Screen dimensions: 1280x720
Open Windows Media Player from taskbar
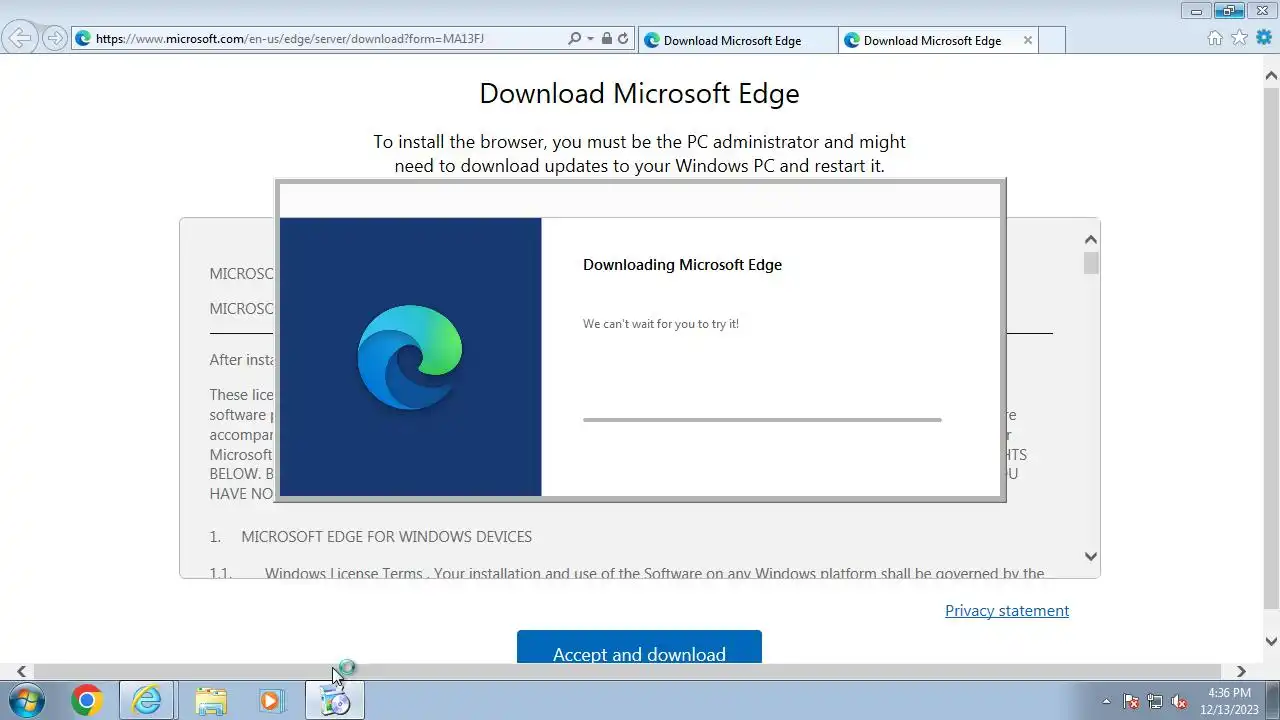271,701
